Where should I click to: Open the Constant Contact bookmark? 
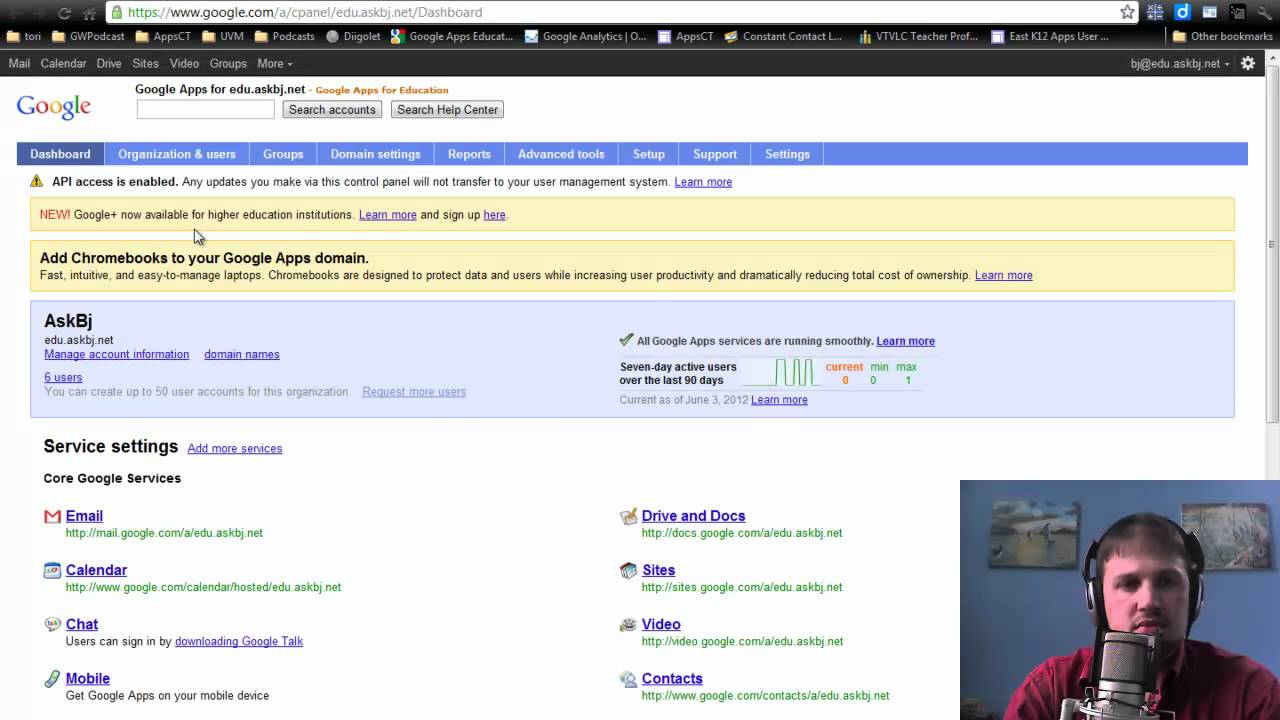783,36
